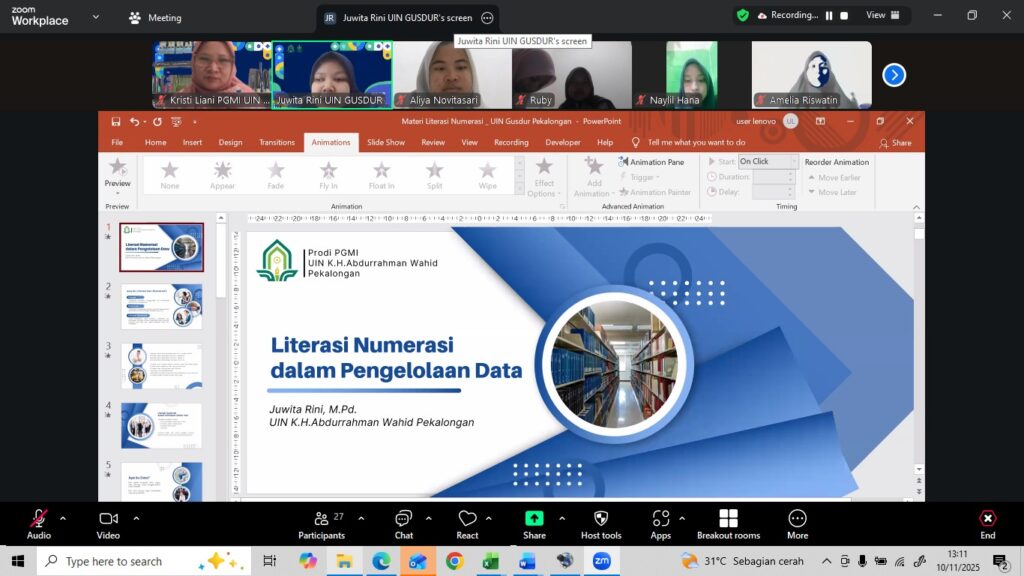Start the camera with the Video button
Image resolution: width=1024 pixels, height=576 pixels.
108,519
